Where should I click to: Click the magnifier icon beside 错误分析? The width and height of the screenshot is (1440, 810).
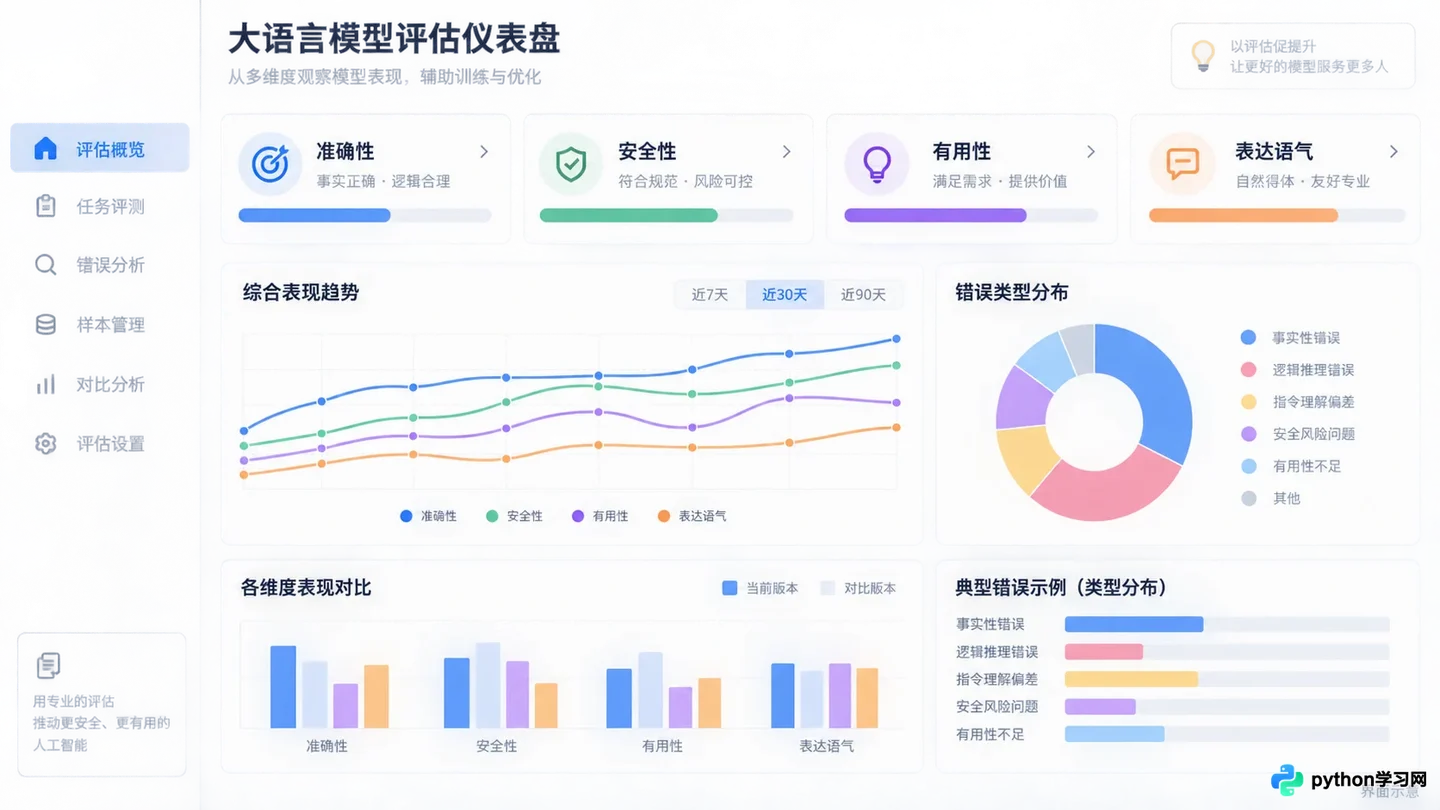46,265
